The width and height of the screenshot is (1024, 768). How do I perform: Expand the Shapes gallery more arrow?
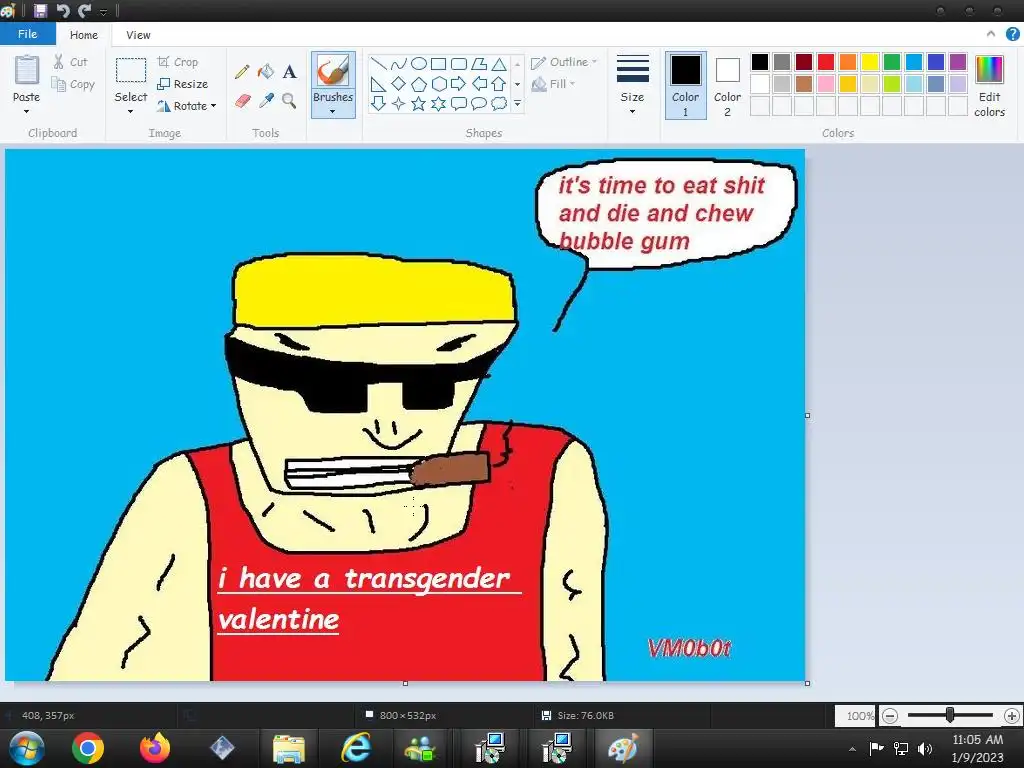[518, 103]
